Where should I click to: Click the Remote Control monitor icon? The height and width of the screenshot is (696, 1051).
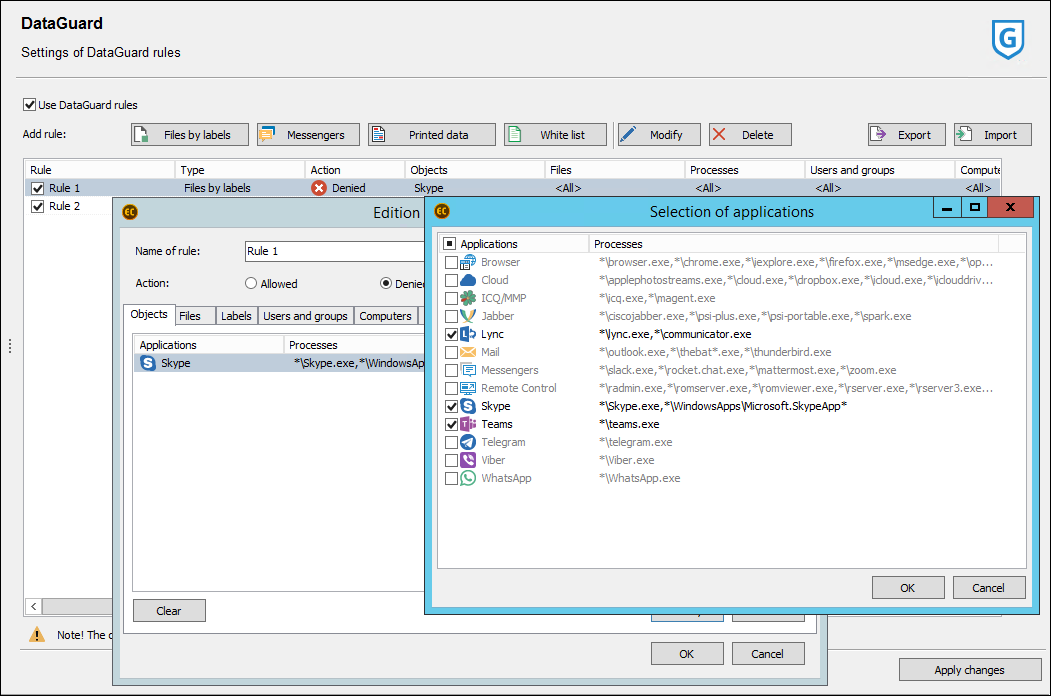(x=468, y=388)
